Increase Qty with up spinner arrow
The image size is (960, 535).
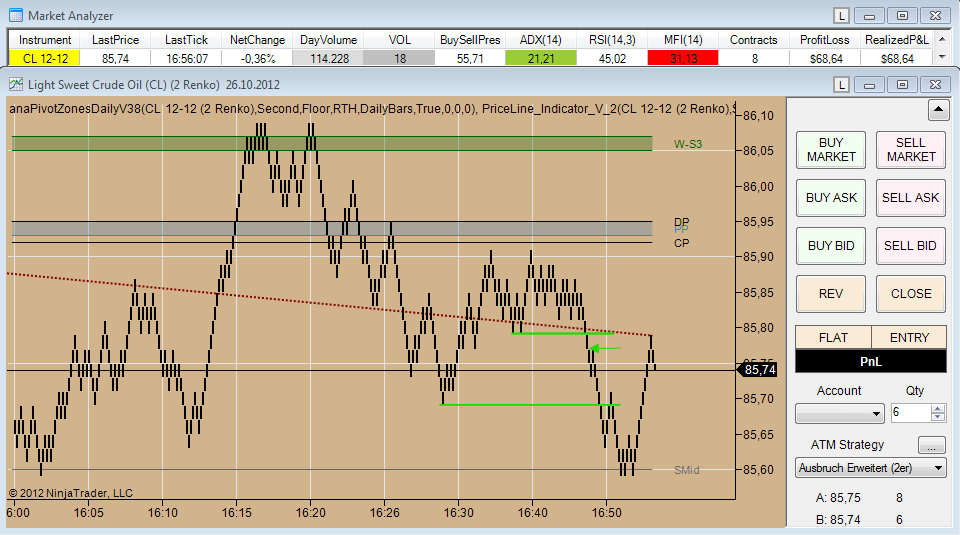(938, 408)
